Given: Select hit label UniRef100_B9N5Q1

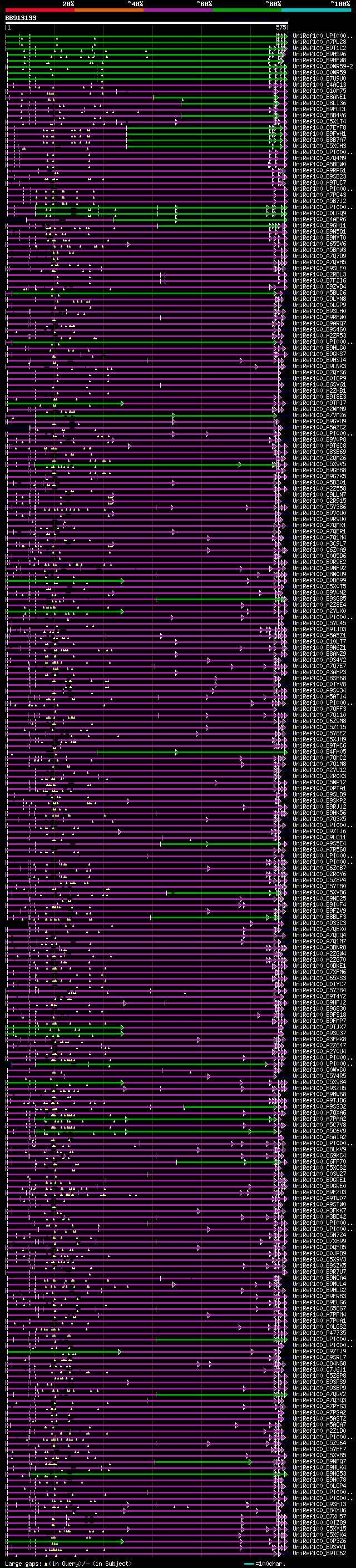Looking at the screenshot, I should point(319,231).
